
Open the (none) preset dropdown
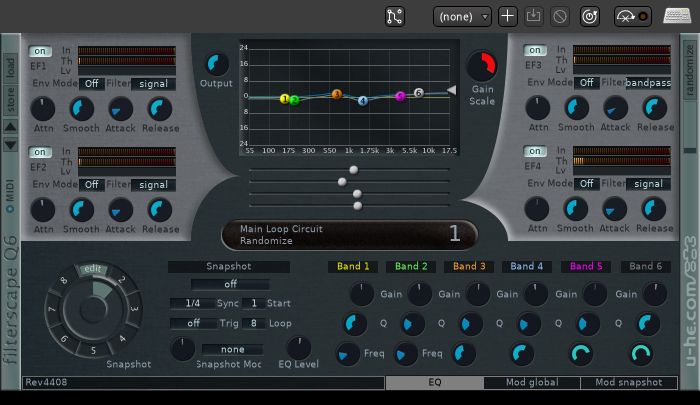point(462,16)
